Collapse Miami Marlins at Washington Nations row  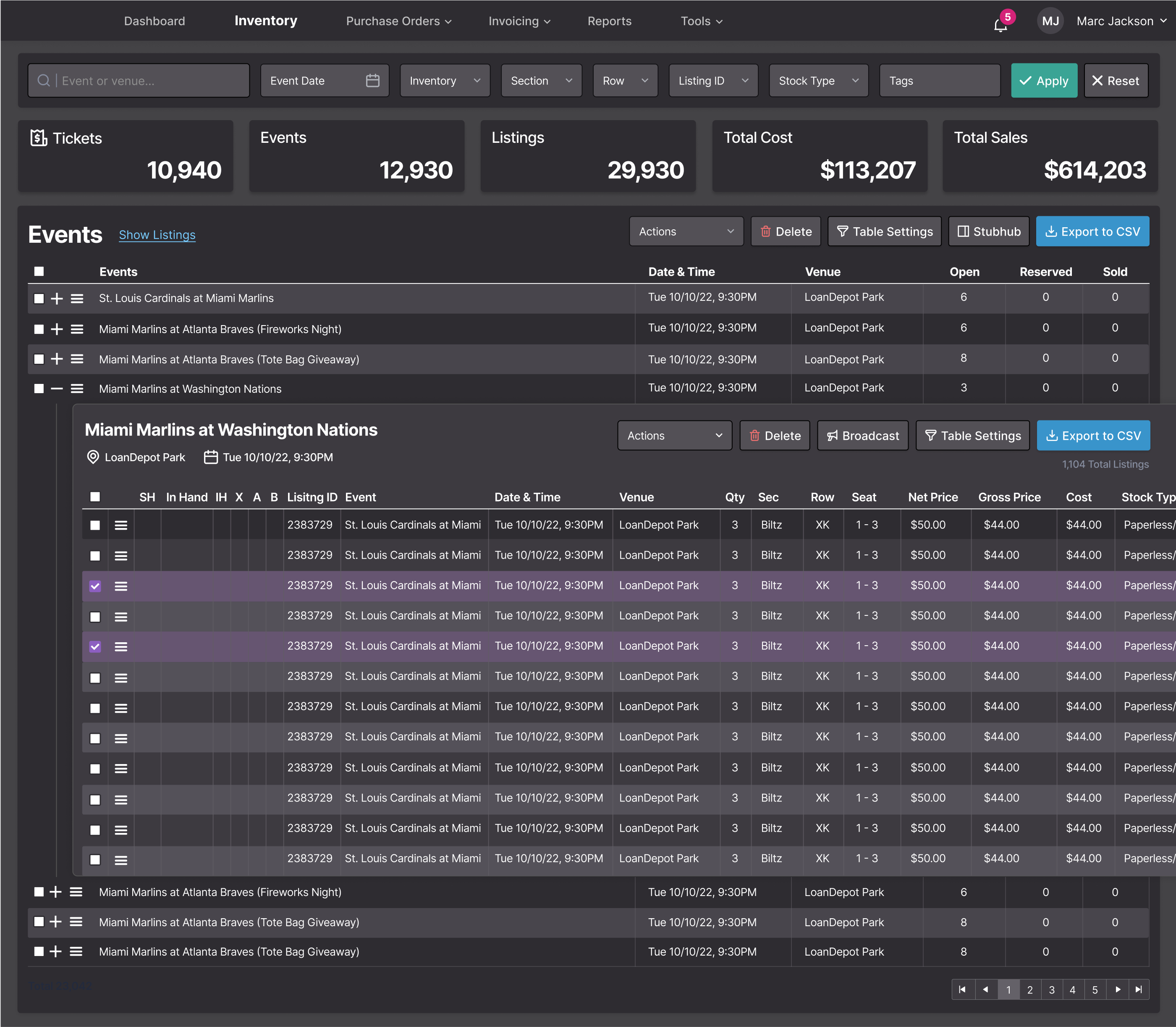coord(56,389)
